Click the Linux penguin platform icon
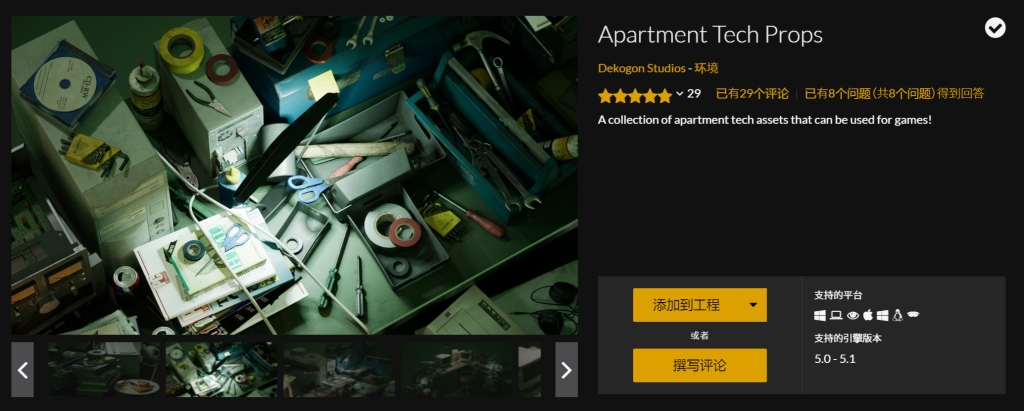 click(x=897, y=316)
